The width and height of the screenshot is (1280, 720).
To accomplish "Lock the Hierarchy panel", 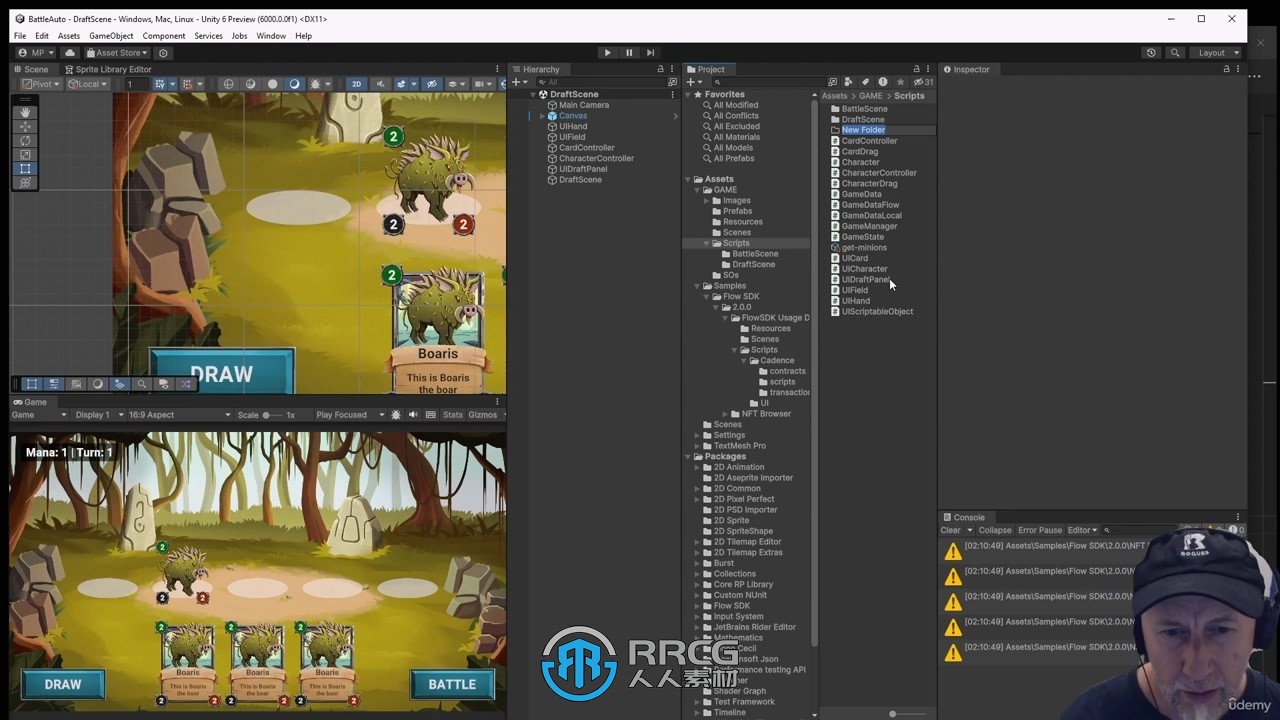I will [660, 69].
